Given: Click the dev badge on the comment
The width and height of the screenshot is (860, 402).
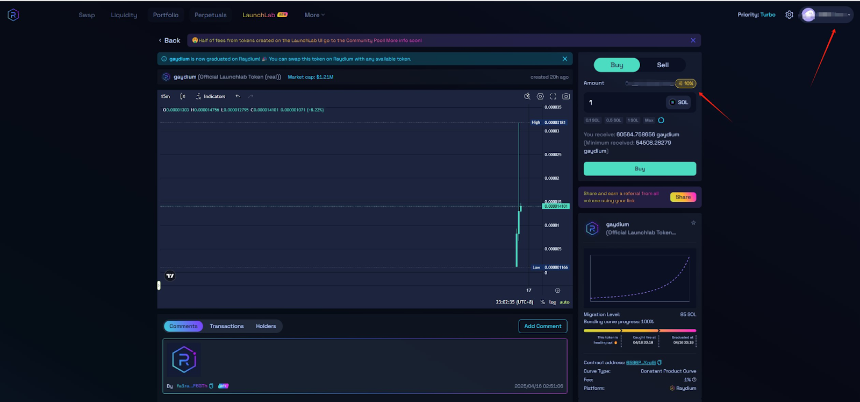Looking at the screenshot, I should tap(223, 386).
